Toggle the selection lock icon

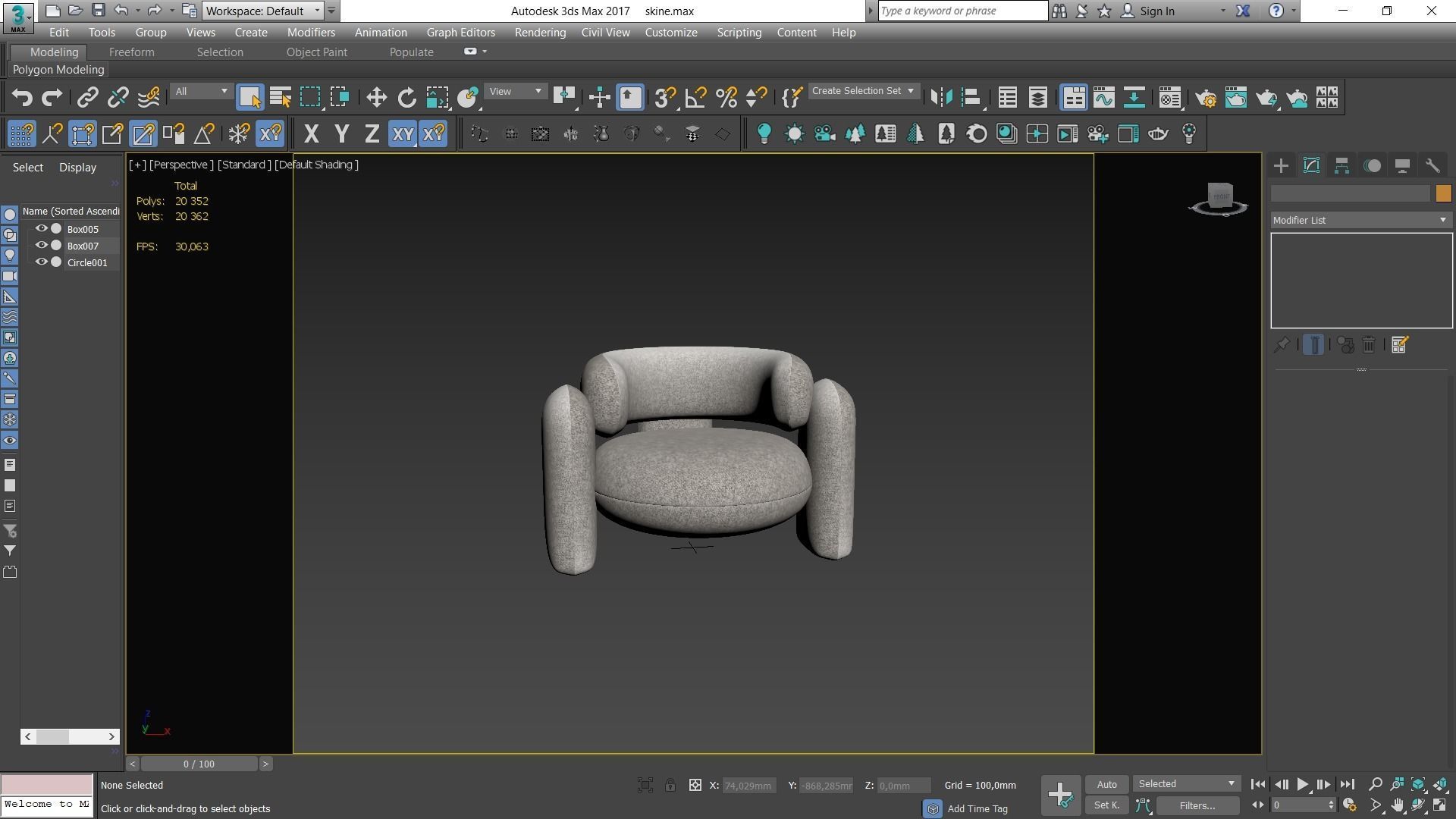pyautogui.click(x=670, y=786)
